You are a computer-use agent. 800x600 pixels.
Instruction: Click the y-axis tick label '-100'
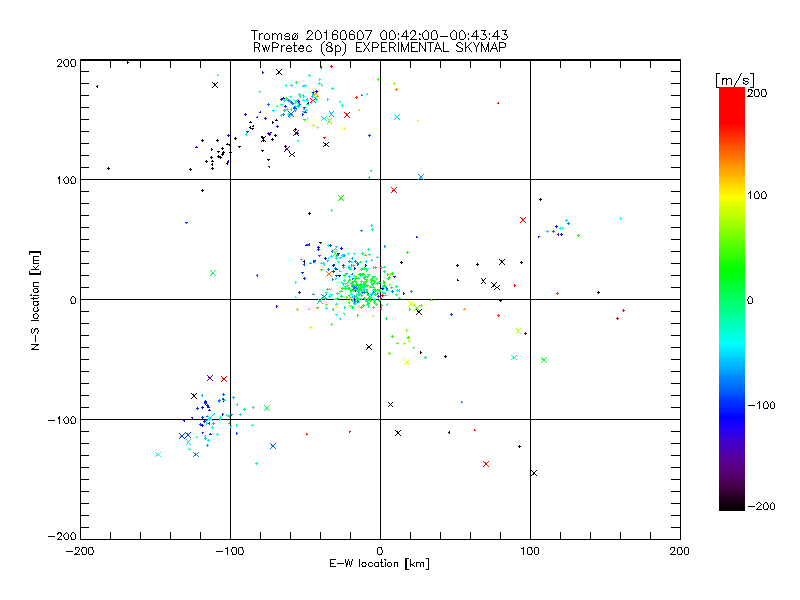pos(62,420)
